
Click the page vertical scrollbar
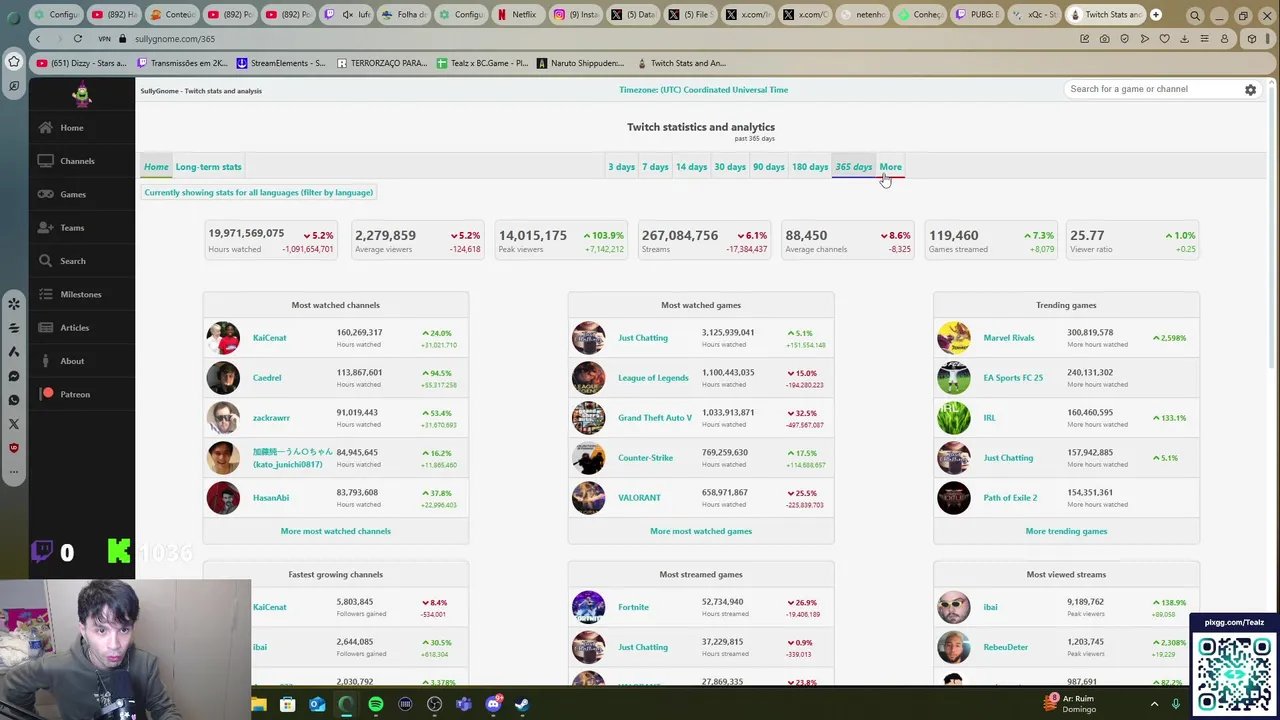(1273, 230)
